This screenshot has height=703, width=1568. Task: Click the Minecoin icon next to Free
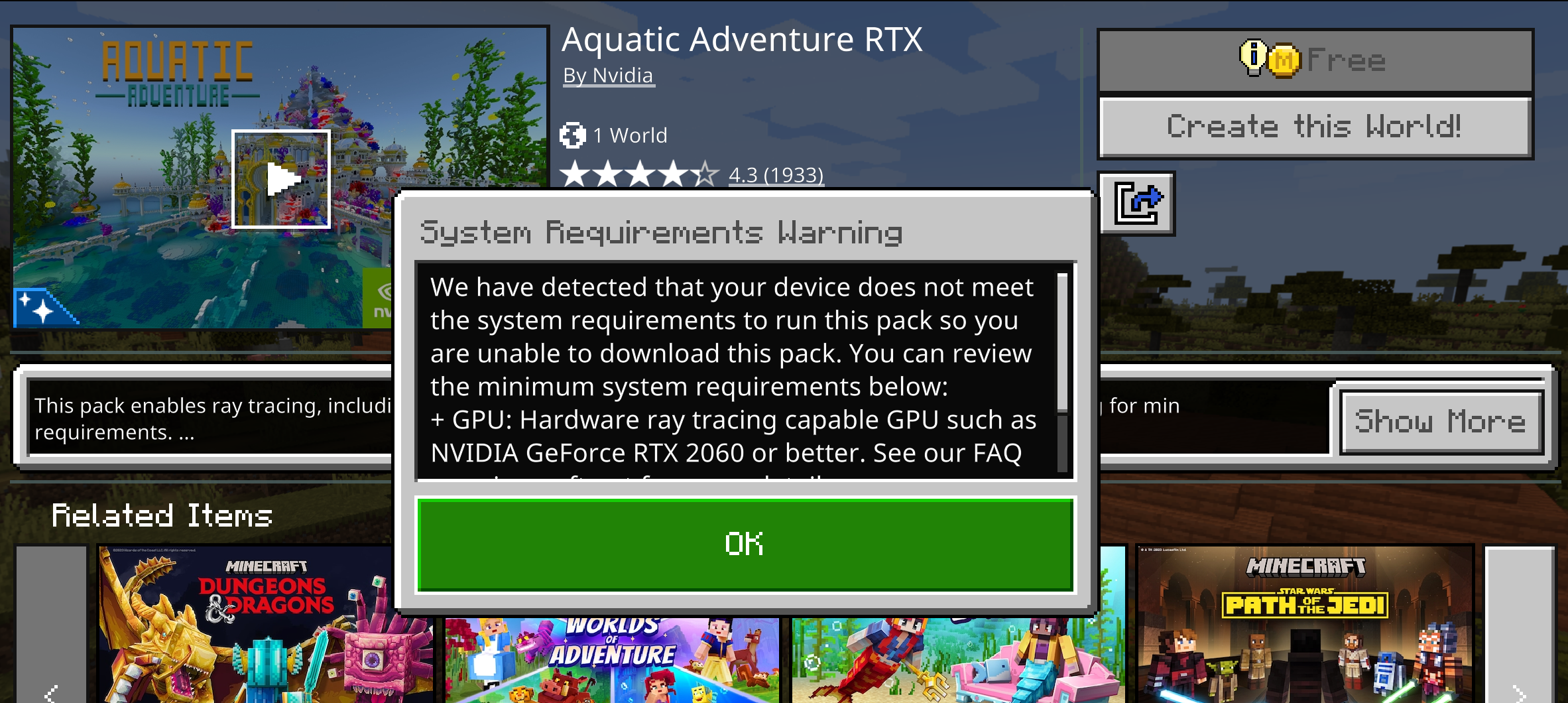(x=1284, y=60)
